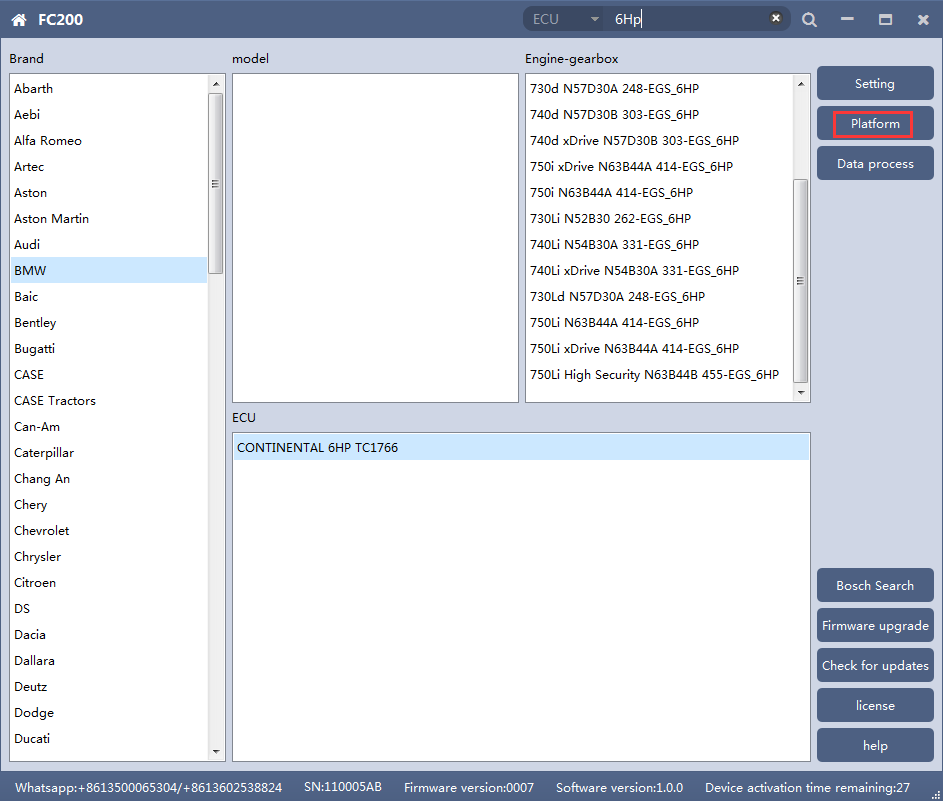This screenshot has width=943, height=801.
Task: Select the Aston brand entry
Action: pos(109,192)
